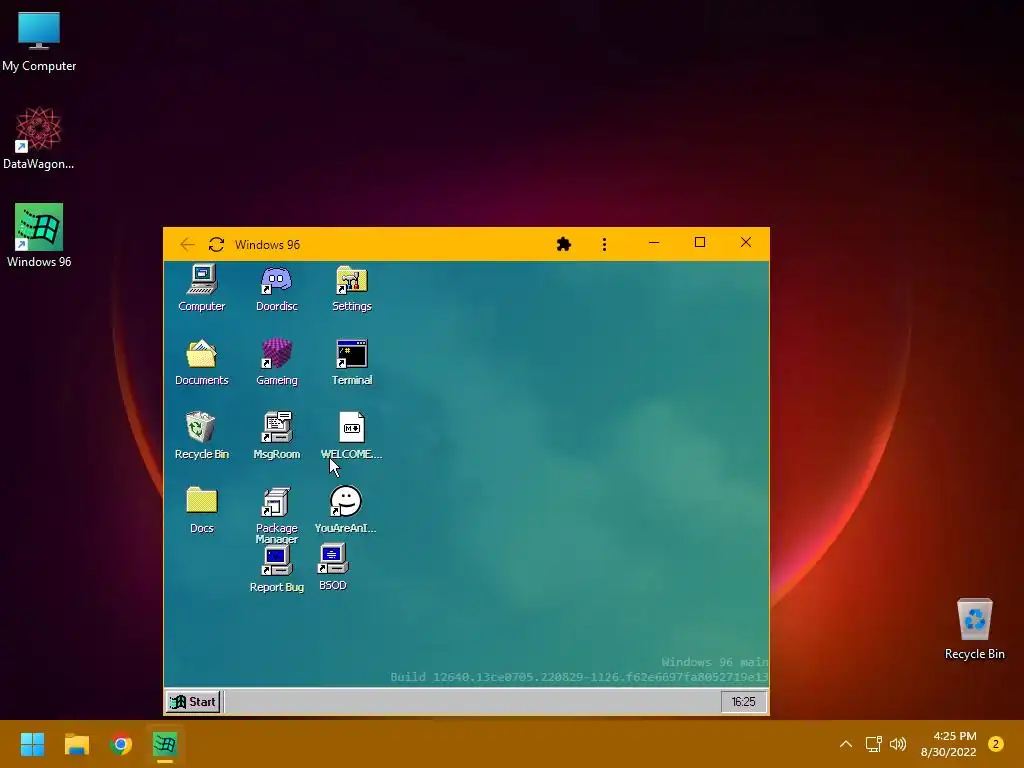Select the WELCOME markdown file
This screenshot has width=1024, height=768.
click(x=351, y=436)
